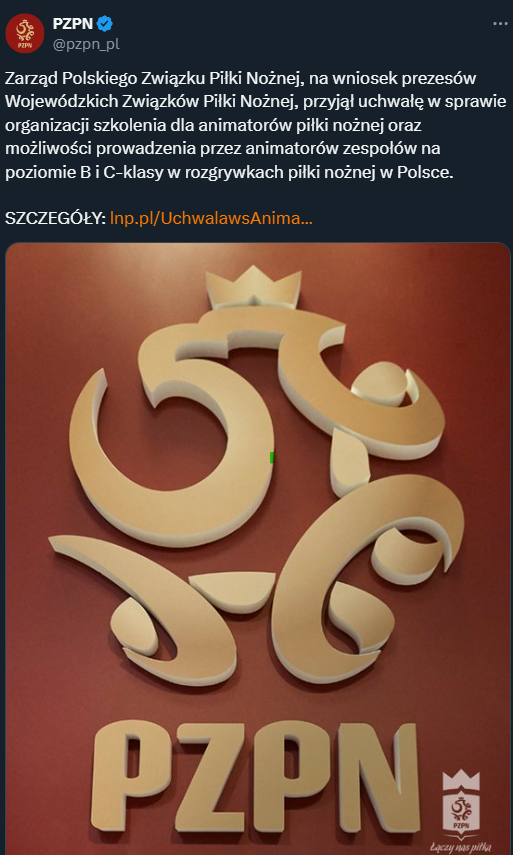
Task: Click the blue verified badge
Action: coord(105,24)
